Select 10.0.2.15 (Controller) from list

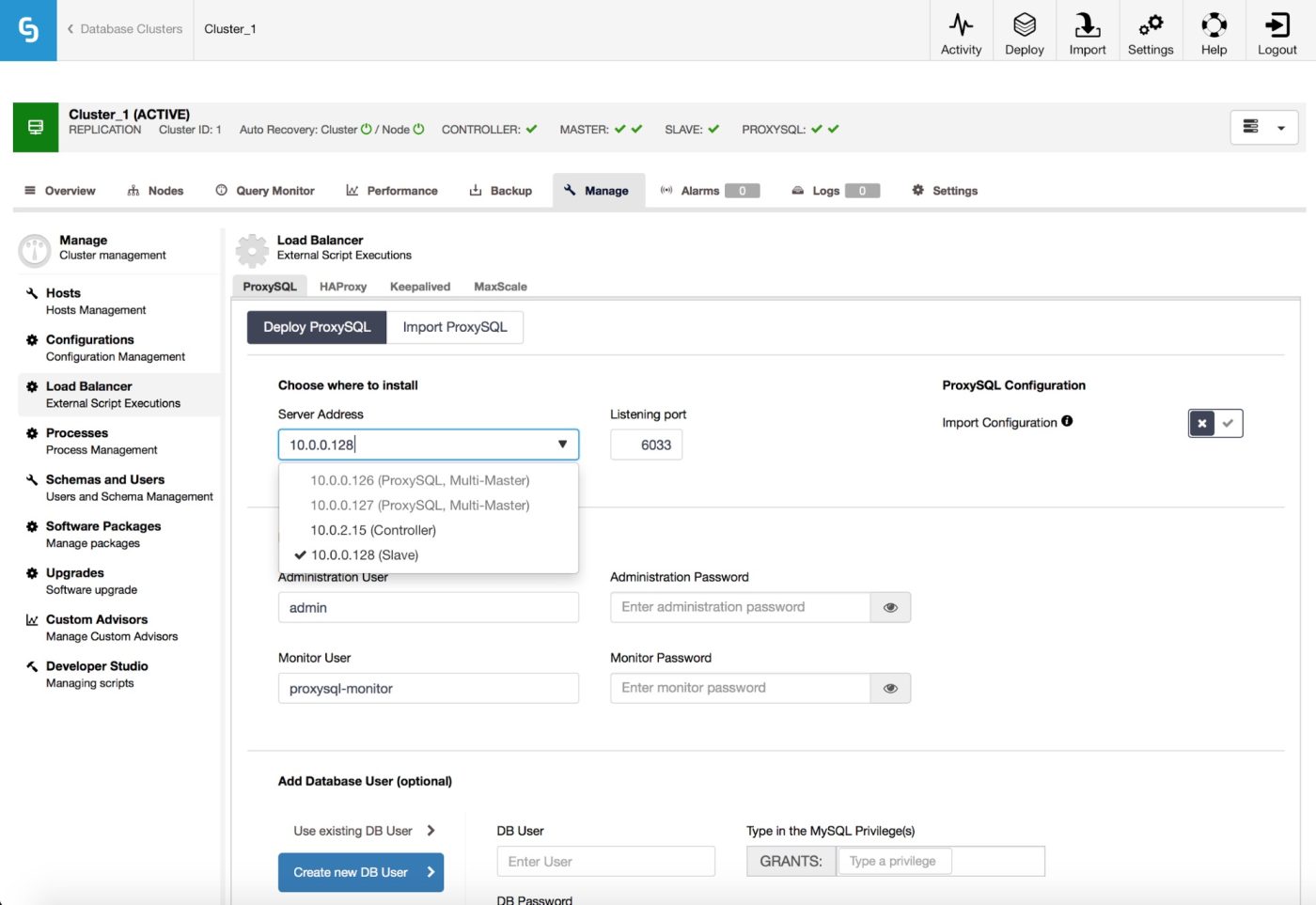click(x=373, y=530)
